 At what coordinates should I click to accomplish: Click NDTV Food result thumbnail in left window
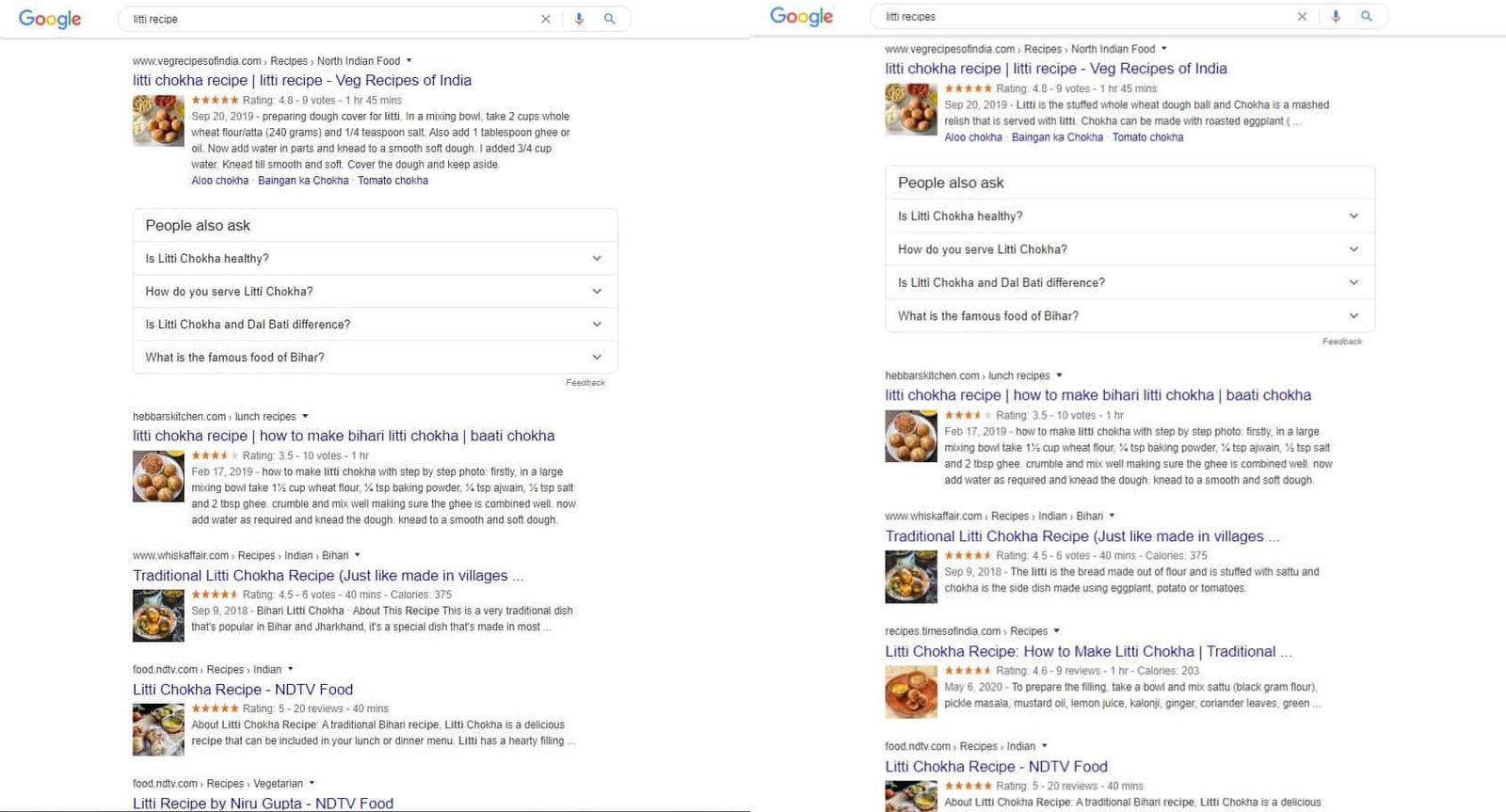[158, 729]
